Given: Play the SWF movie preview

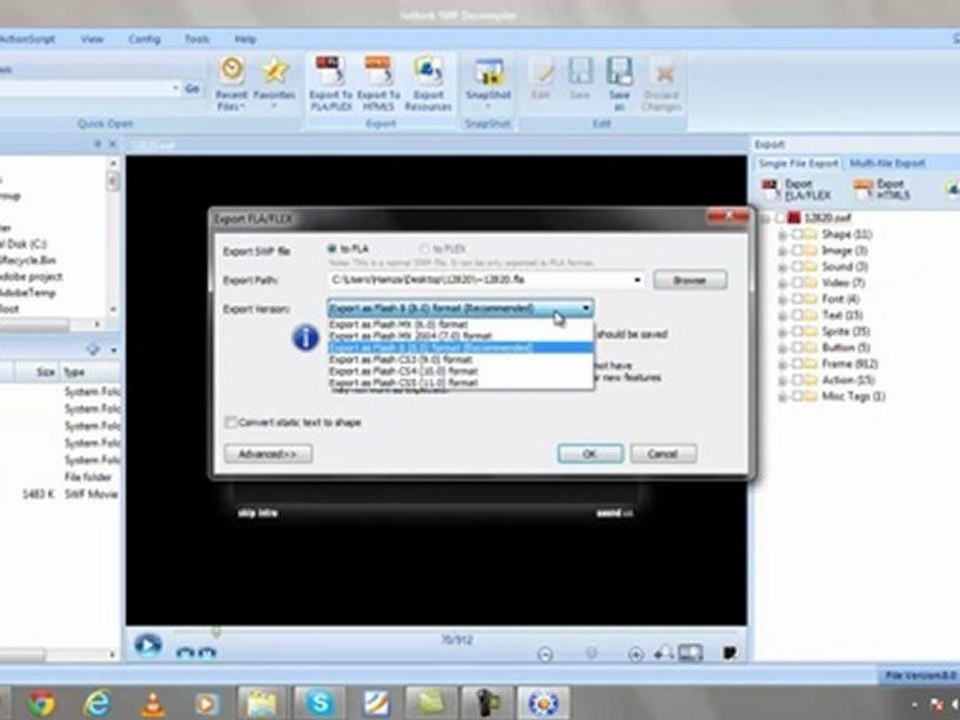Looking at the screenshot, I should [x=148, y=645].
